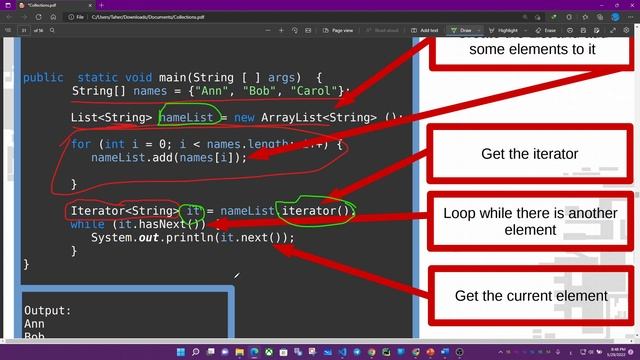Open Windows taskbar search
640x360 pixels.
pos(196,352)
